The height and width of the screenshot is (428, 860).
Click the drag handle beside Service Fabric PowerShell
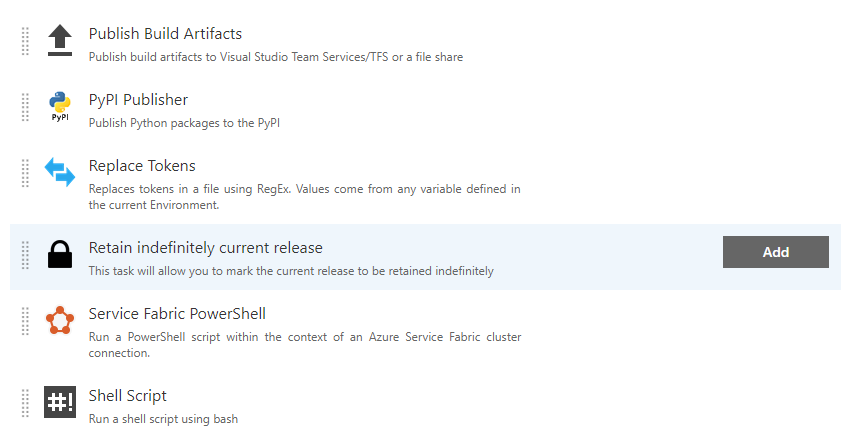[x=25, y=321]
